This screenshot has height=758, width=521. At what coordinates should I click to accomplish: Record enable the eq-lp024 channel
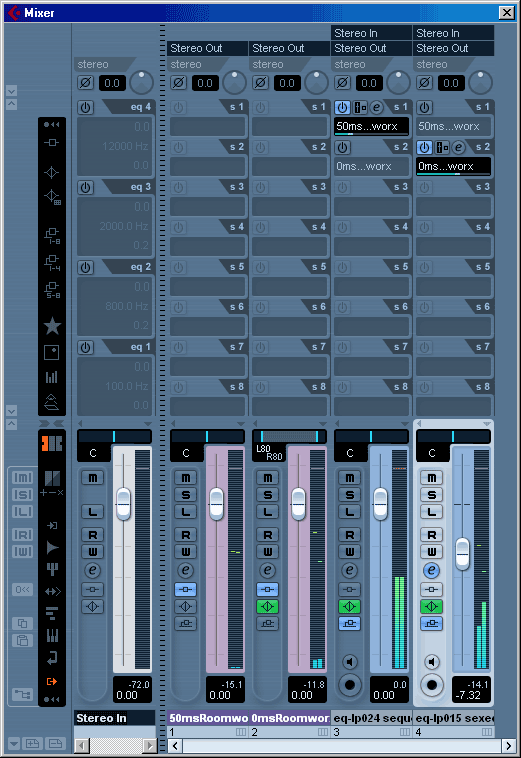(349, 685)
